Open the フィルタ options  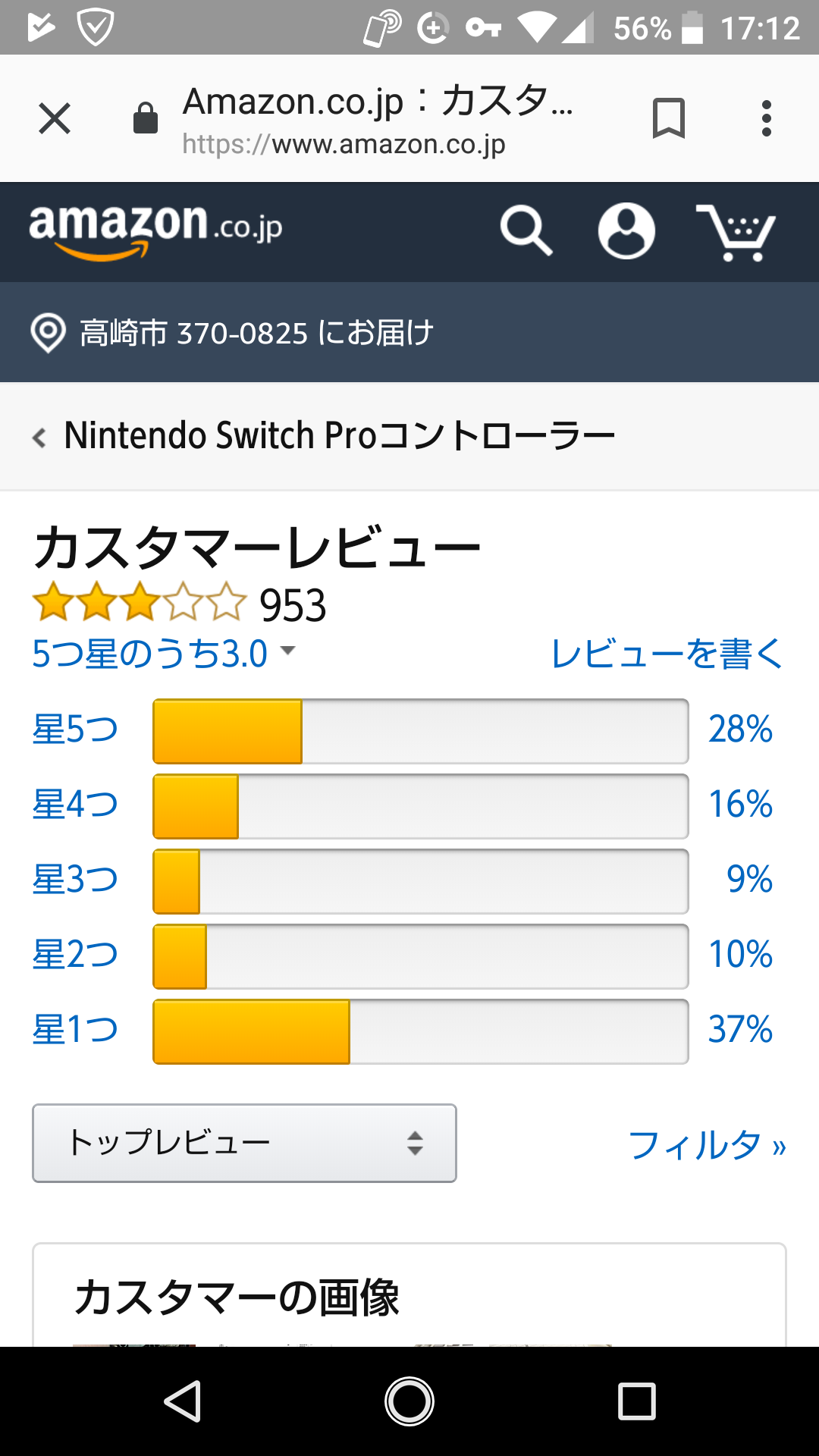707,1145
